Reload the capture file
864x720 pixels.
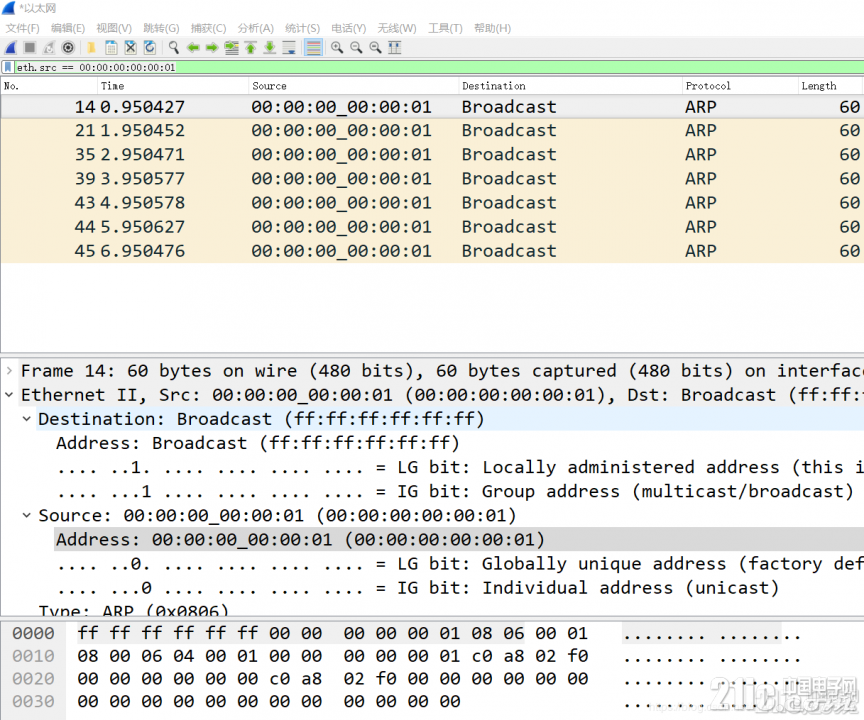pyautogui.click(x=149, y=48)
